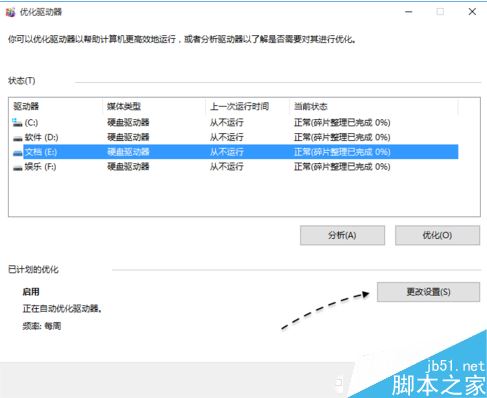Click 硬盘驱动器 media type in F: row
Image resolution: width=487 pixels, height=398 pixels.
coord(128,167)
